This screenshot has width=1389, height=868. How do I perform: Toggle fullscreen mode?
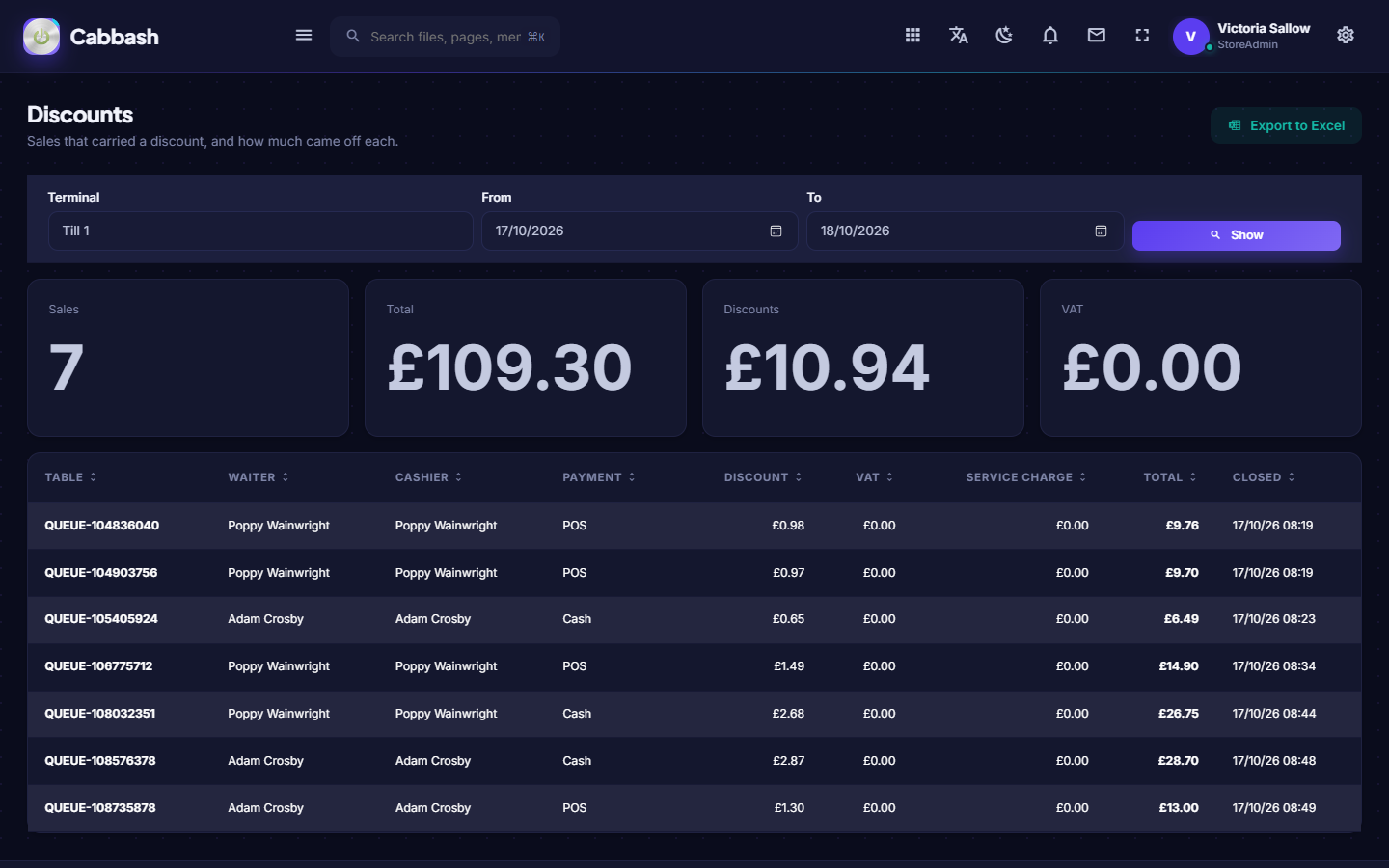click(1142, 36)
